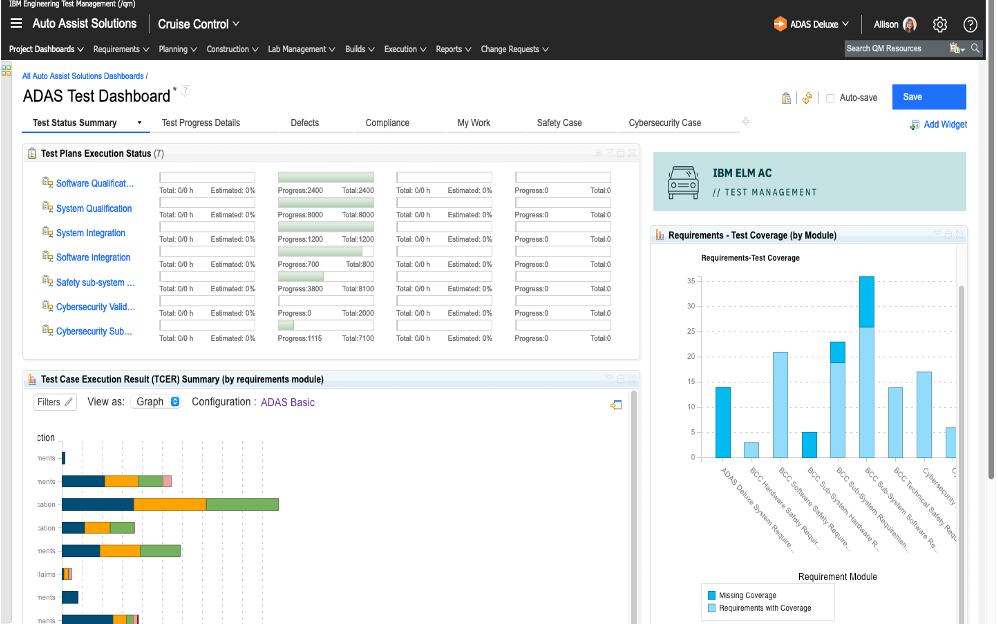998x624 pixels.
Task: Click the pencil icon on Filters
Action: coord(69,402)
